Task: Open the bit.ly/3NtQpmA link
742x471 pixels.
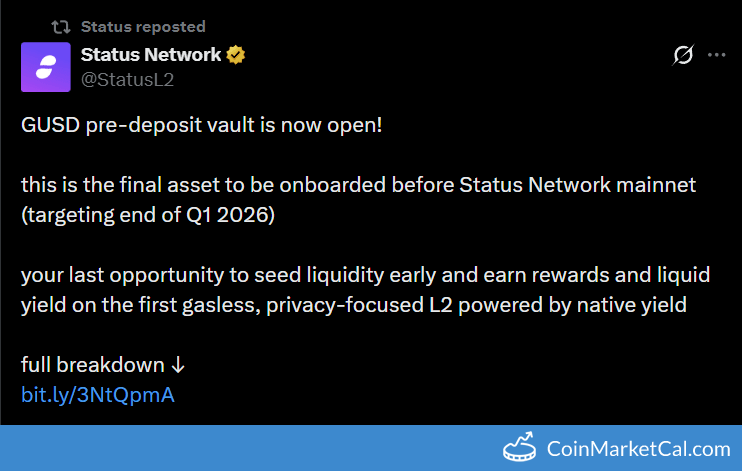Action: 98,394
